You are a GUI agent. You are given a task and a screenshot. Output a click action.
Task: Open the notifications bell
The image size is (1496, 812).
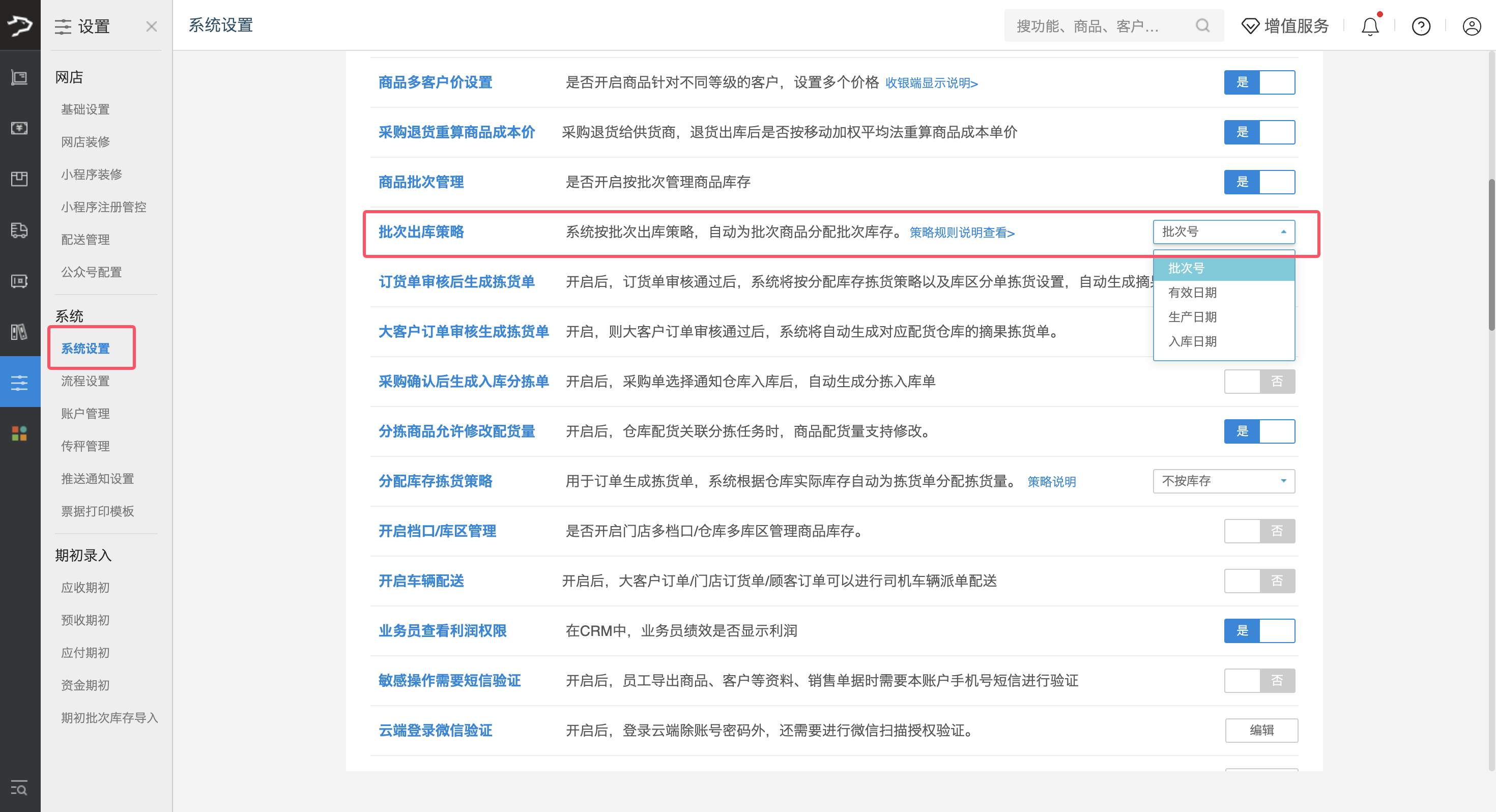(x=1370, y=26)
